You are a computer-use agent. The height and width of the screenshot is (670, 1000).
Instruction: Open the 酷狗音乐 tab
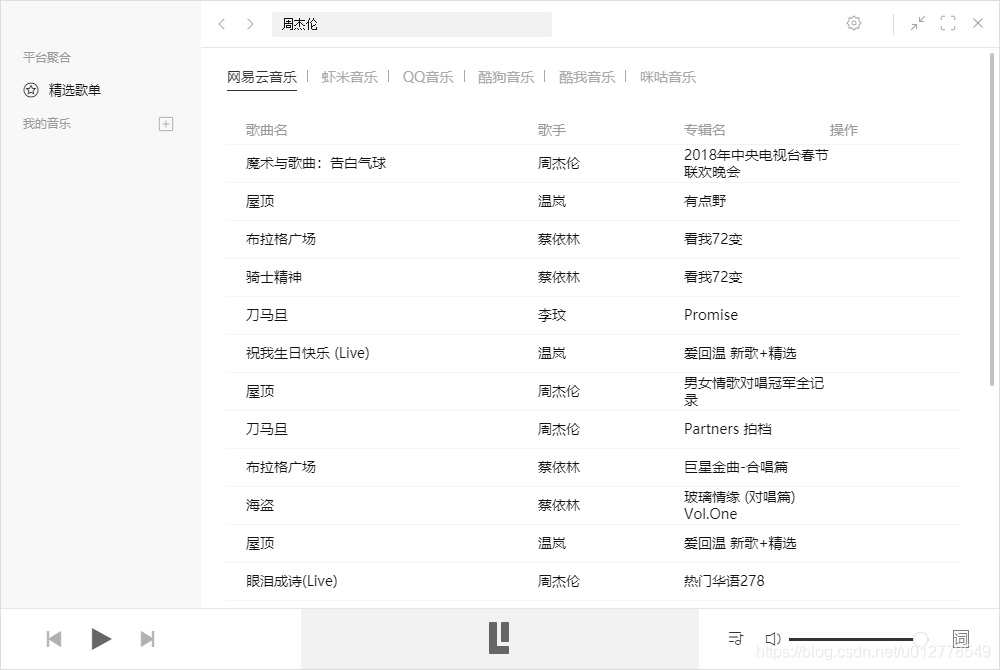(x=506, y=78)
